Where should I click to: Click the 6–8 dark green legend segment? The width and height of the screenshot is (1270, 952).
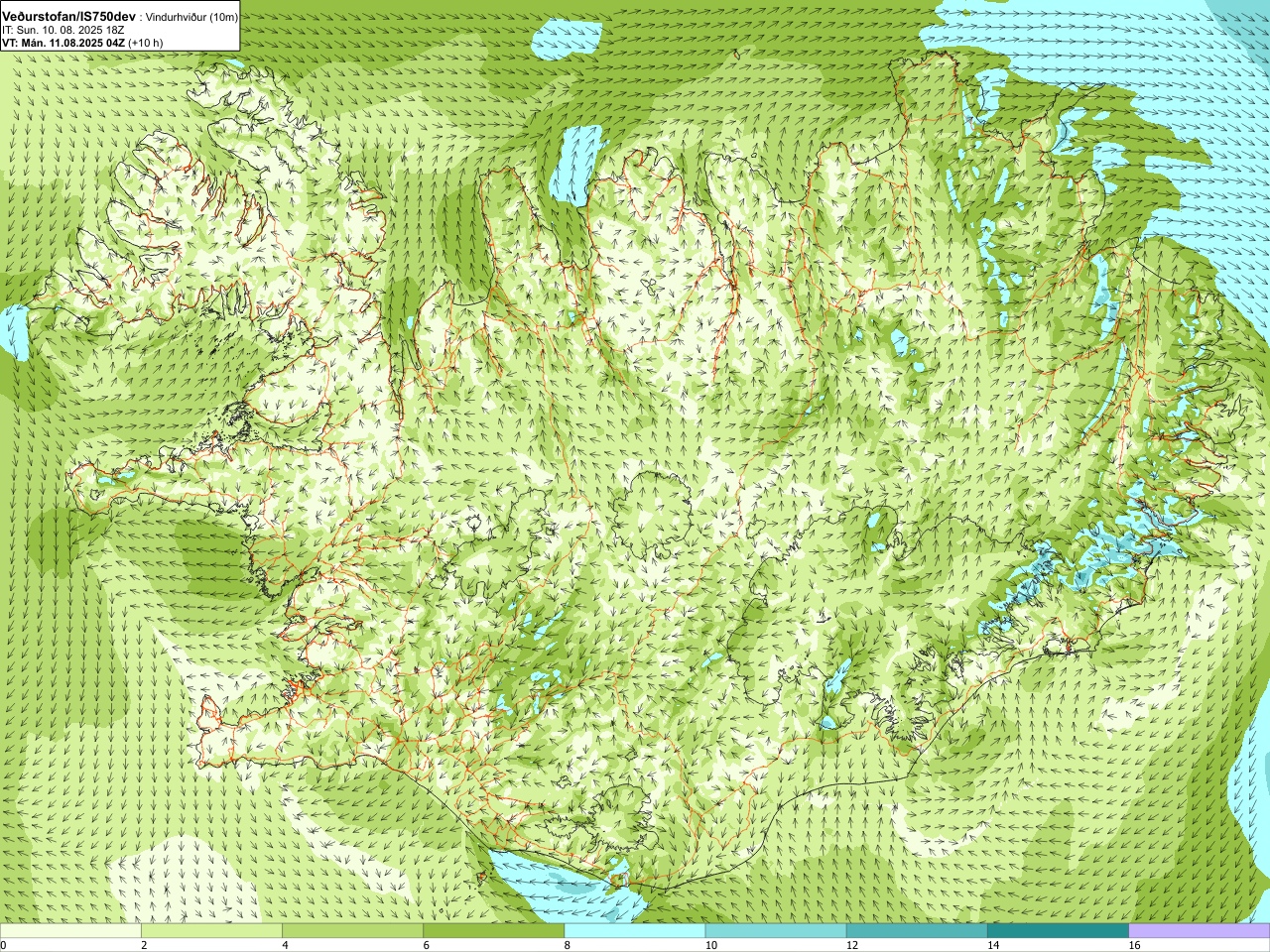[494, 931]
